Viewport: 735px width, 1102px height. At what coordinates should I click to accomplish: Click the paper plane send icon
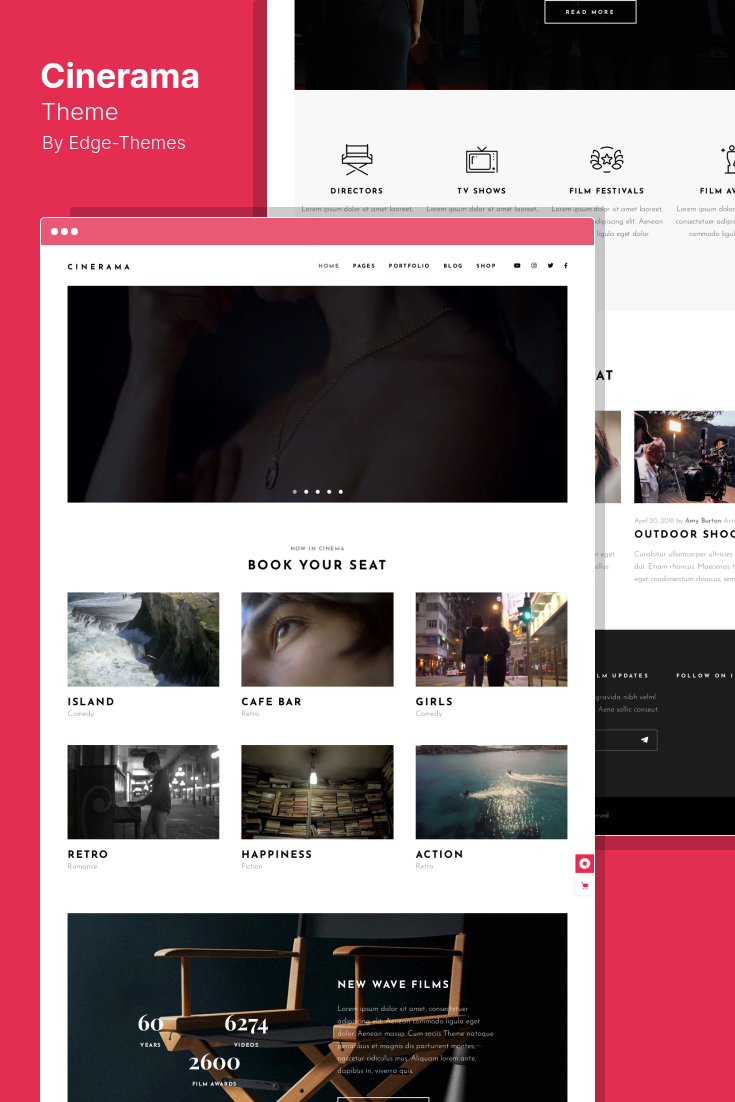(644, 739)
